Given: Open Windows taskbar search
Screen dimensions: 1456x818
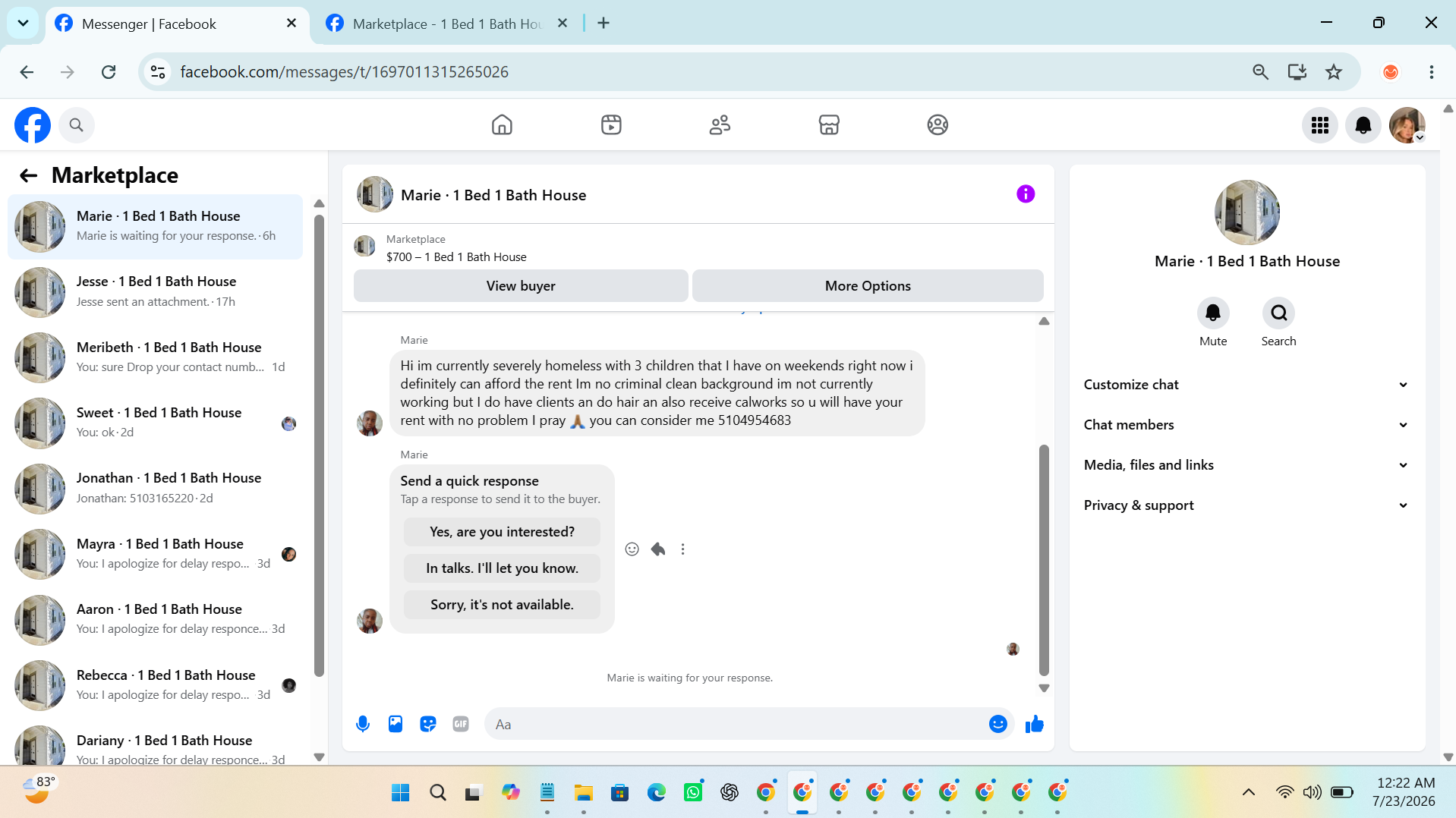Looking at the screenshot, I should (x=437, y=793).
